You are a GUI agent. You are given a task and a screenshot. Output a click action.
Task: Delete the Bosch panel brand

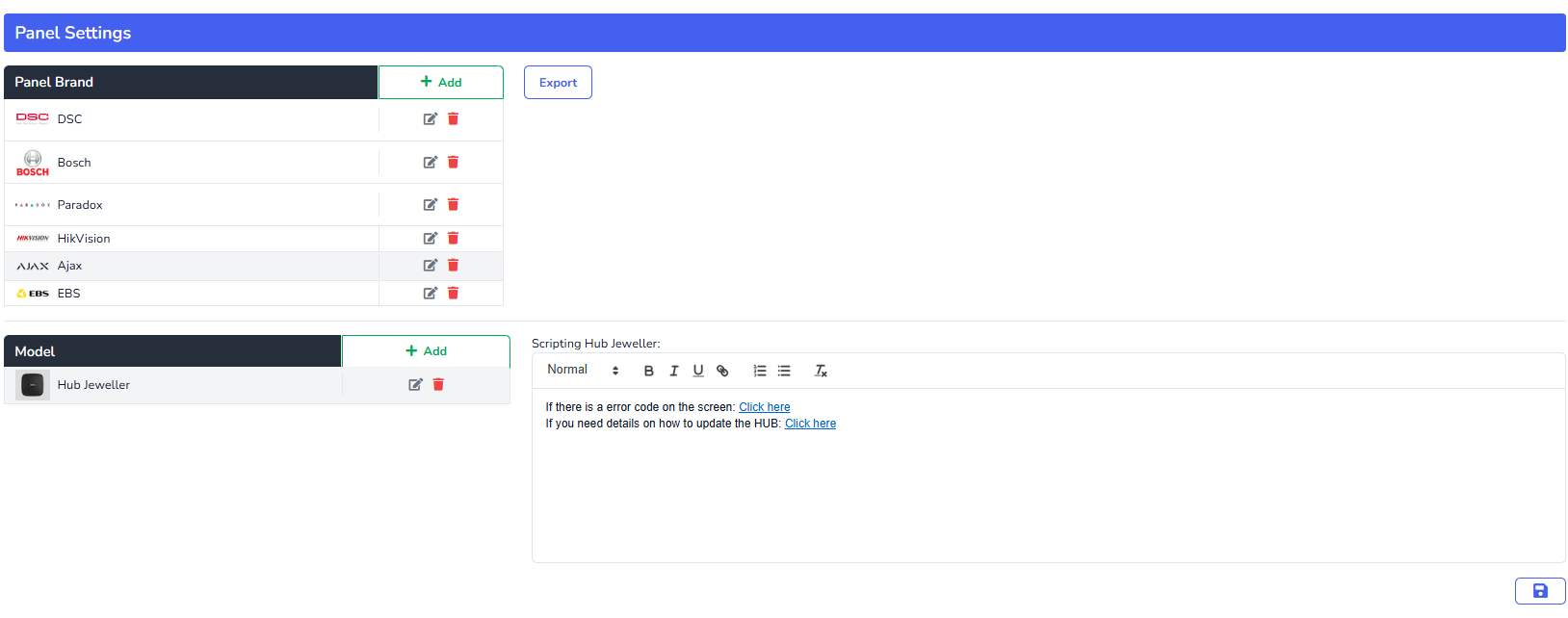453,163
